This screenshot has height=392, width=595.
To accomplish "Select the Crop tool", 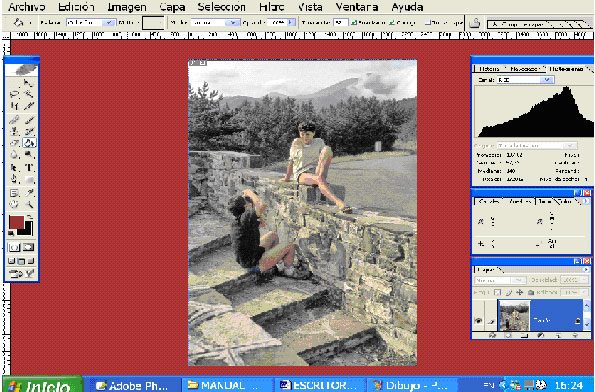I will (14, 105).
